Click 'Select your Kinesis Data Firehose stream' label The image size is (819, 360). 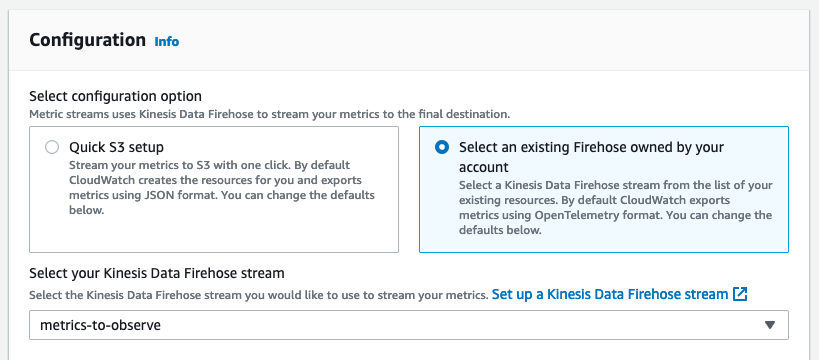tap(157, 273)
